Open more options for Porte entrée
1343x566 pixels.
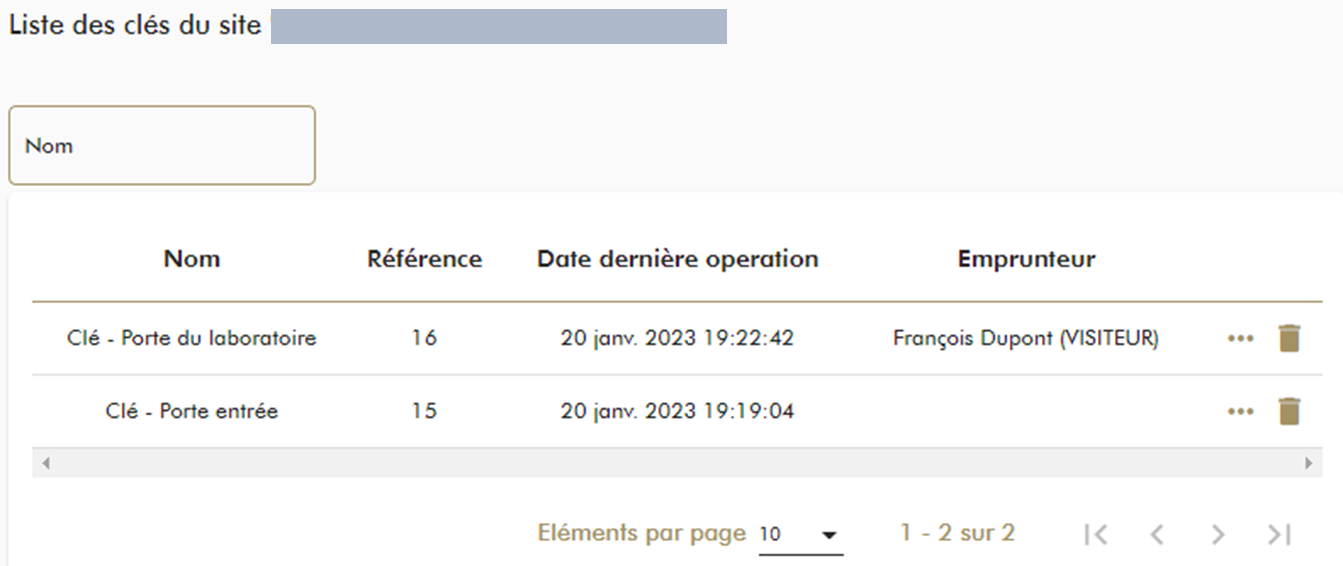click(x=1240, y=411)
